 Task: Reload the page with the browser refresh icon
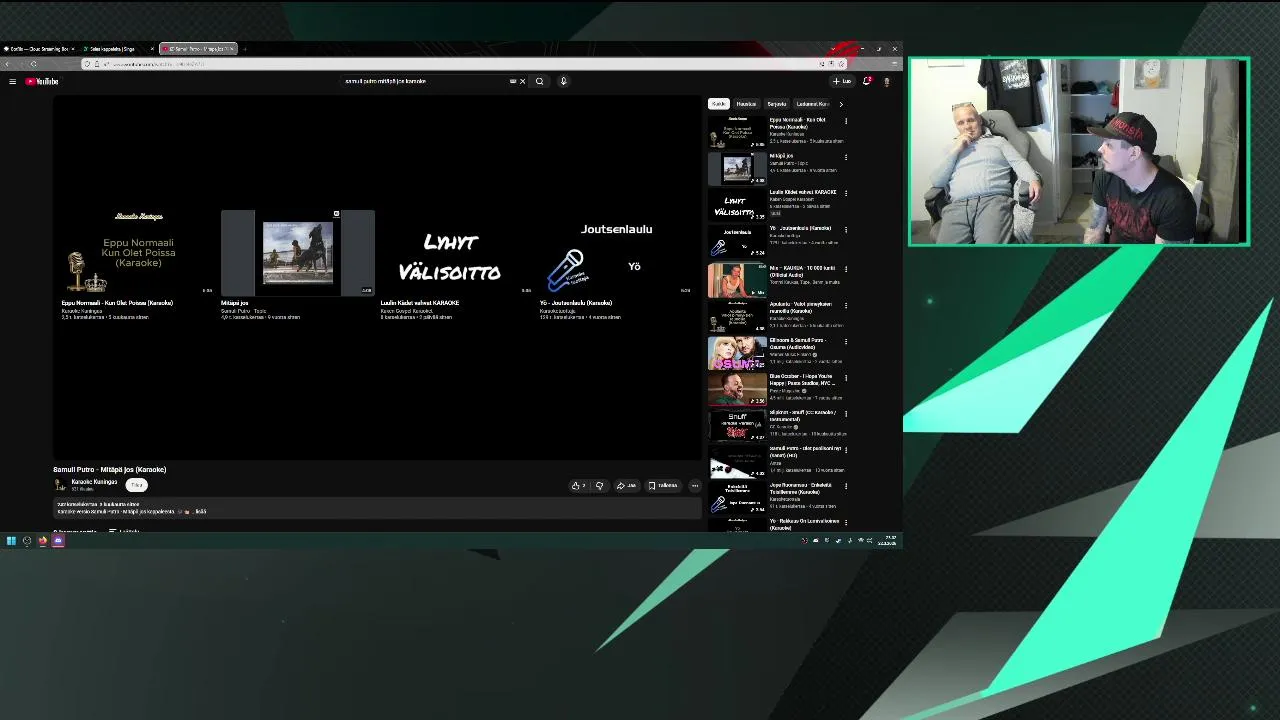pos(34,64)
